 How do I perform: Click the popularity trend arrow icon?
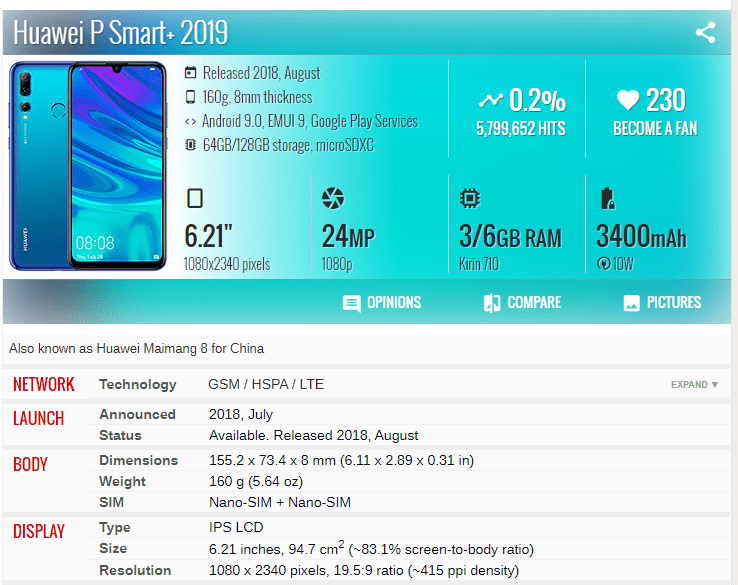(x=491, y=100)
